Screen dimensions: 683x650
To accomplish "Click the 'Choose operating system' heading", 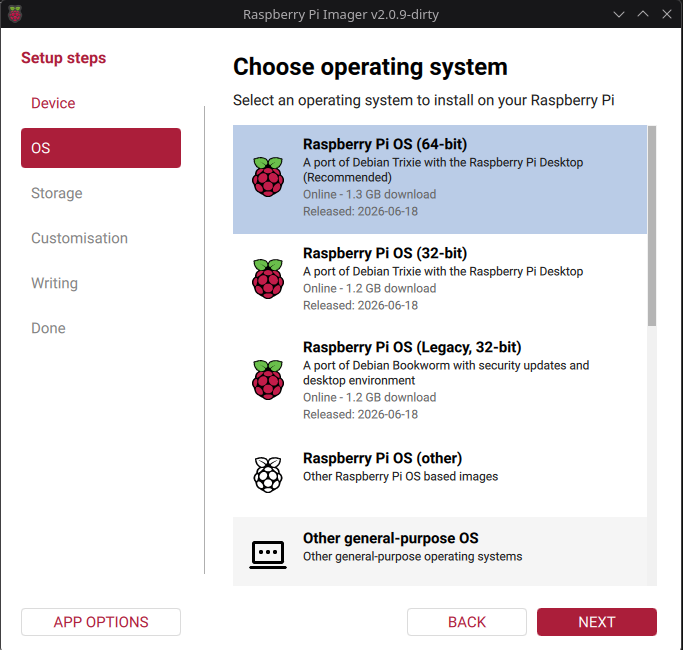I will click(370, 67).
